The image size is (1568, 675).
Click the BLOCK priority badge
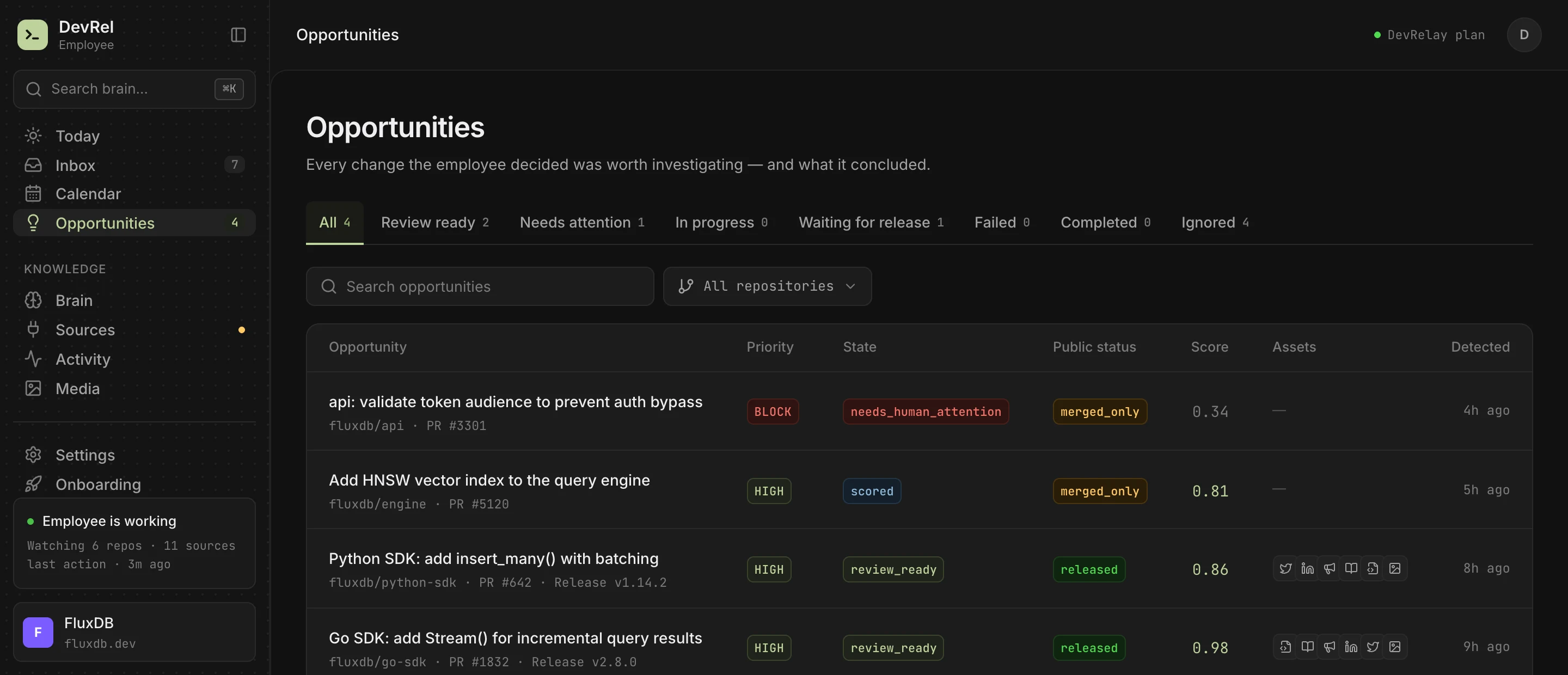click(x=773, y=412)
